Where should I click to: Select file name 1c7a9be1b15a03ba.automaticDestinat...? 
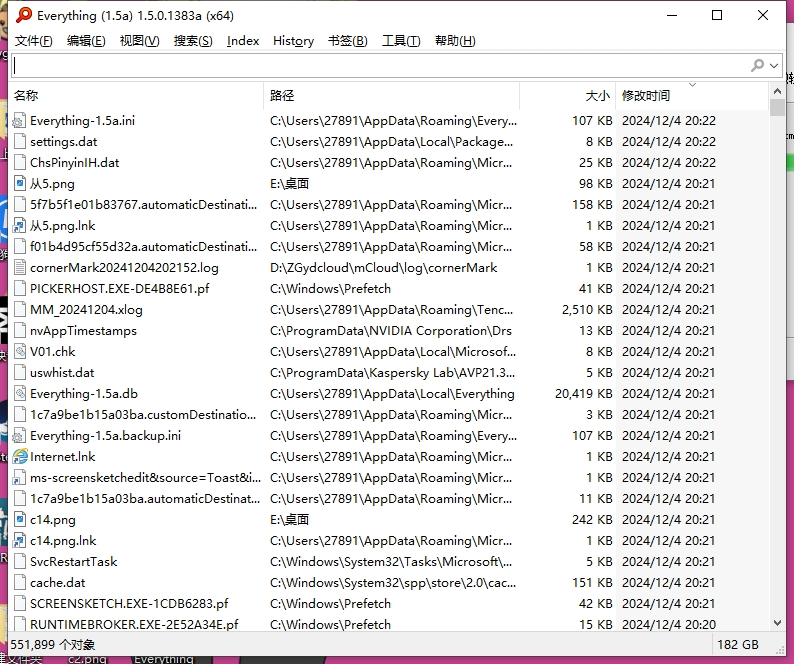(145, 499)
